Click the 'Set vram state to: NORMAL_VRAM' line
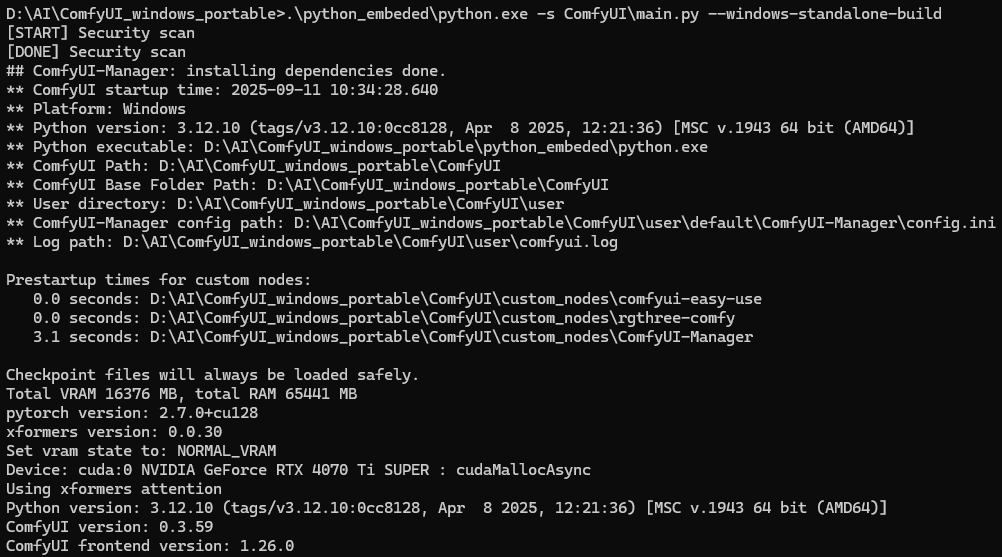Image resolution: width=1002 pixels, height=557 pixels. pos(141,451)
